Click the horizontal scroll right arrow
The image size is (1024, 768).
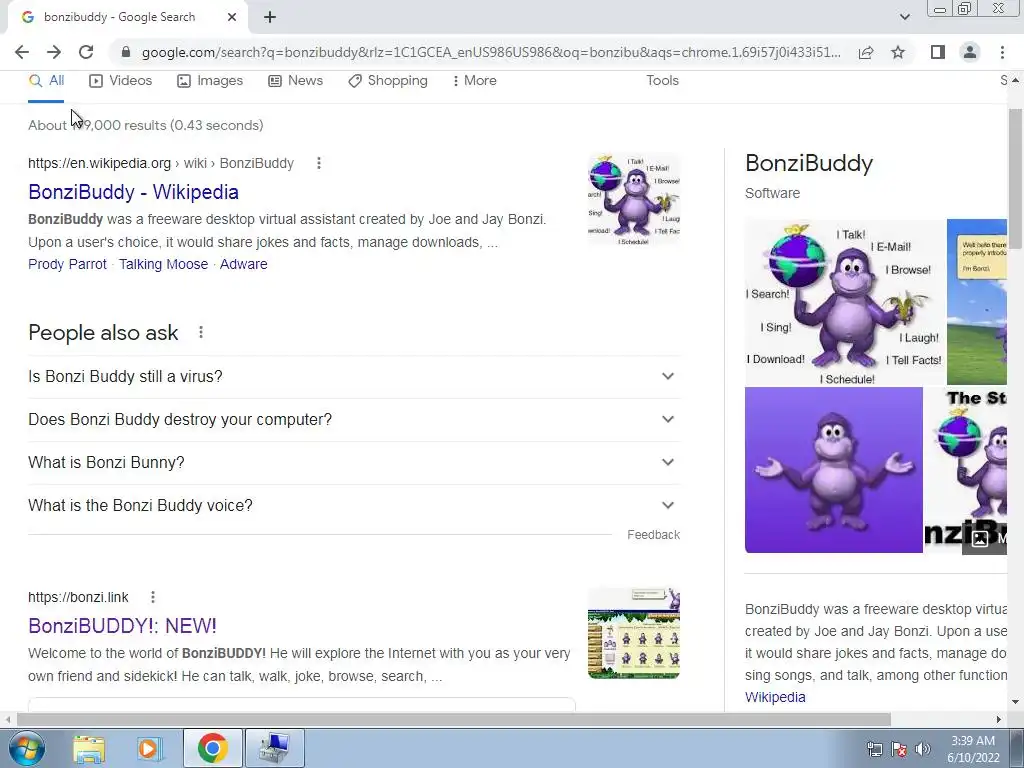tap(999, 719)
